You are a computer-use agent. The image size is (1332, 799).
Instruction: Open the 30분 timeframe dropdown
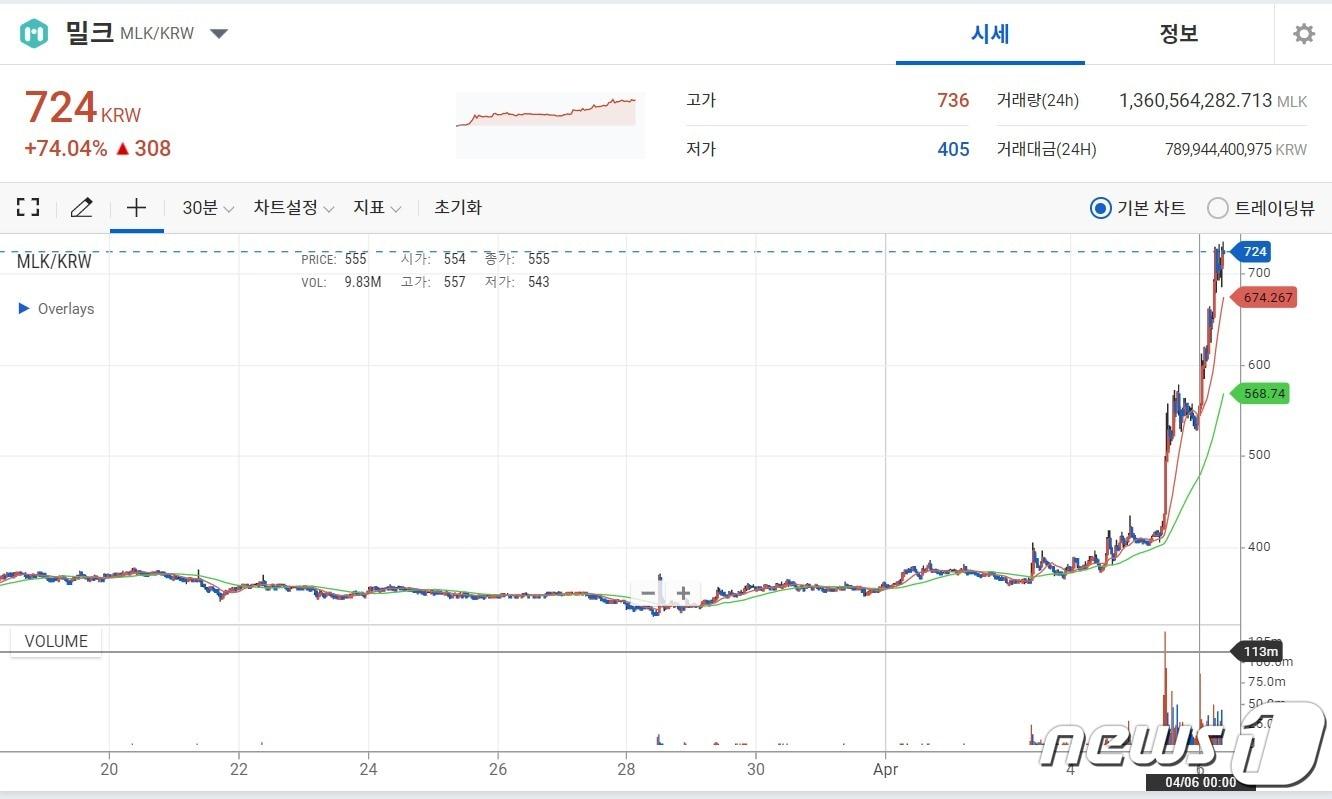205,207
